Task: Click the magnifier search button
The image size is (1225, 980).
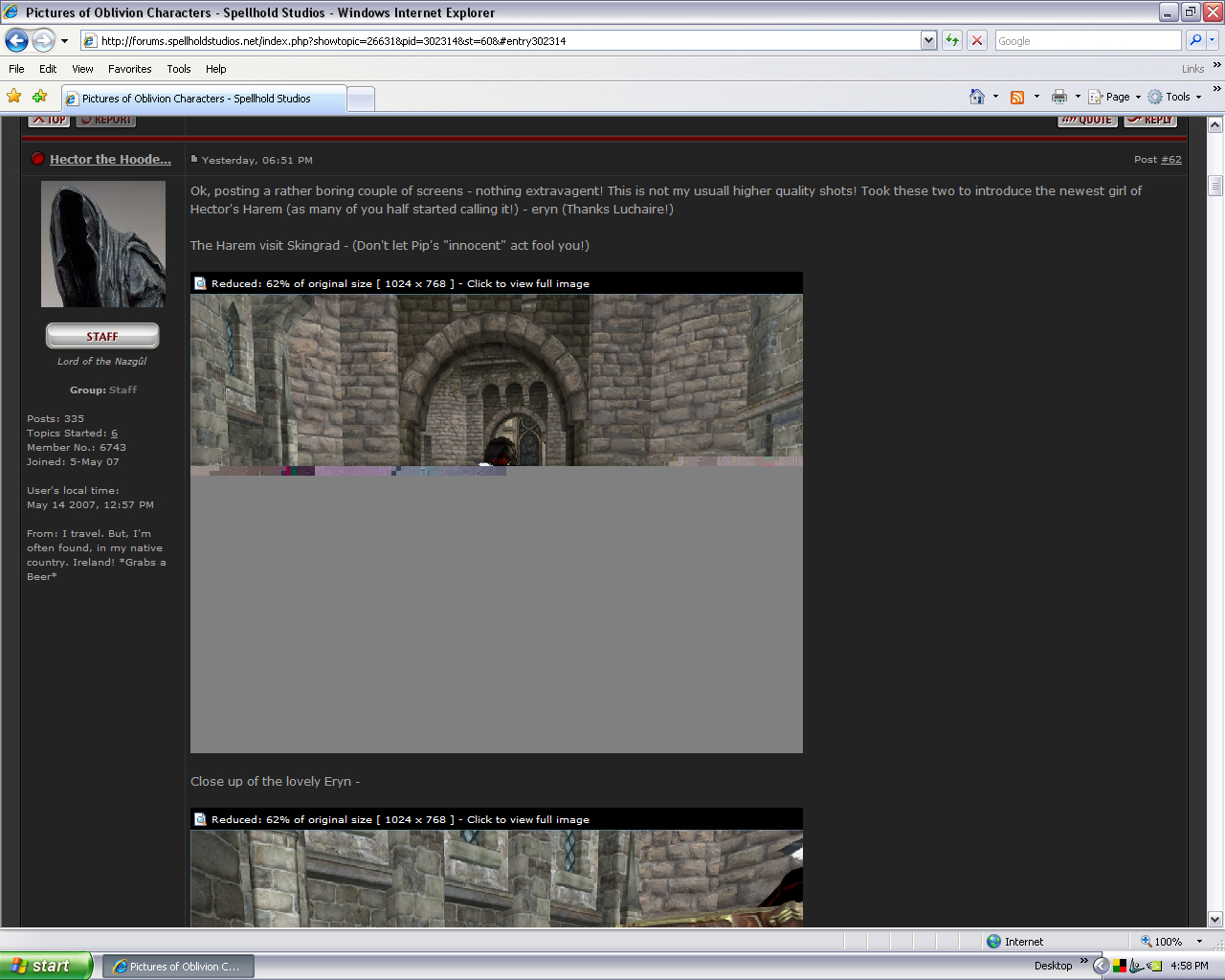Action: [1194, 40]
